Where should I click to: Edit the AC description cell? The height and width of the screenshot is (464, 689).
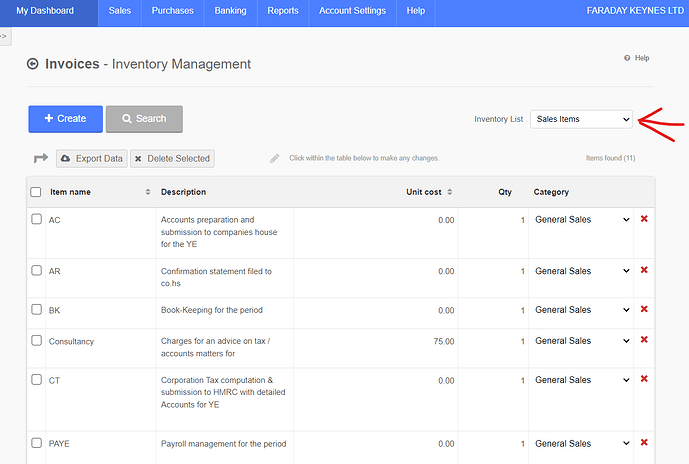tap(225, 233)
